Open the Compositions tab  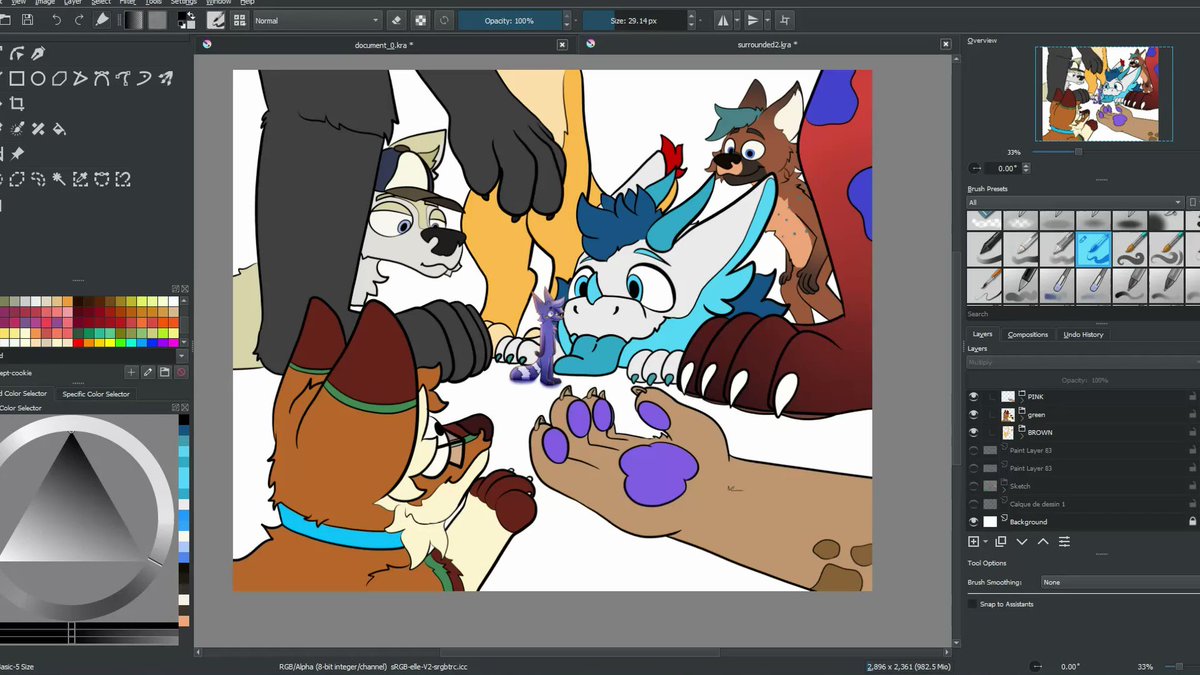pos(1028,334)
